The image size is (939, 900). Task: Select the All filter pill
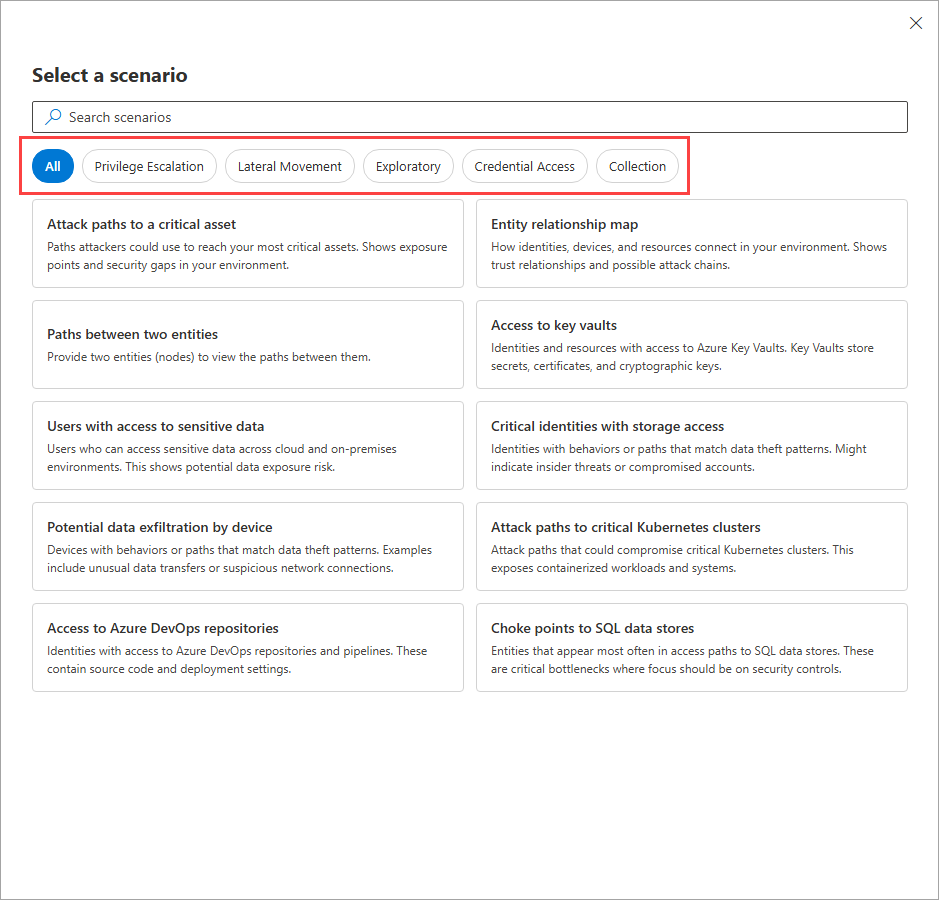[53, 166]
